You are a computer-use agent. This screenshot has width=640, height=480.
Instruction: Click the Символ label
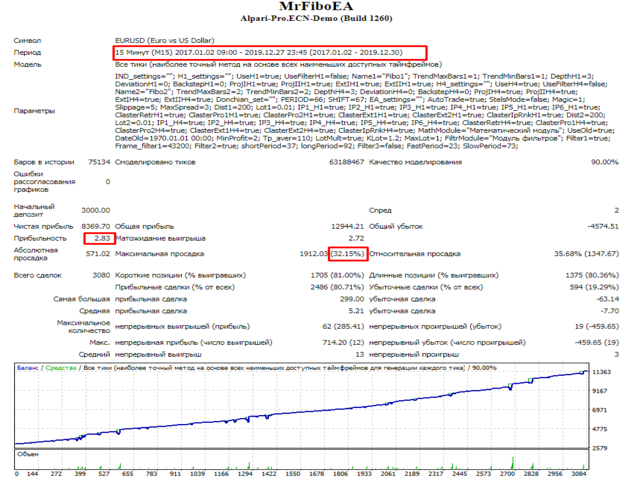[x=27, y=40]
